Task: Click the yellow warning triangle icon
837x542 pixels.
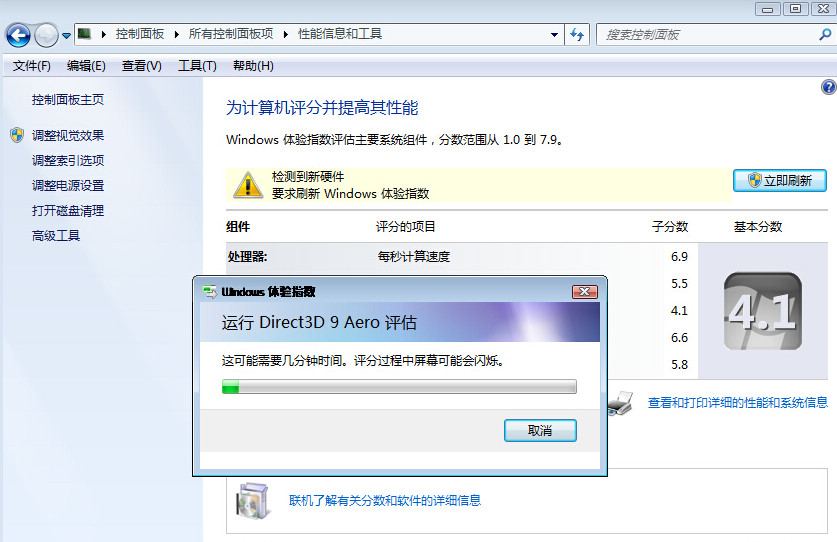Action: click(247, 184)
